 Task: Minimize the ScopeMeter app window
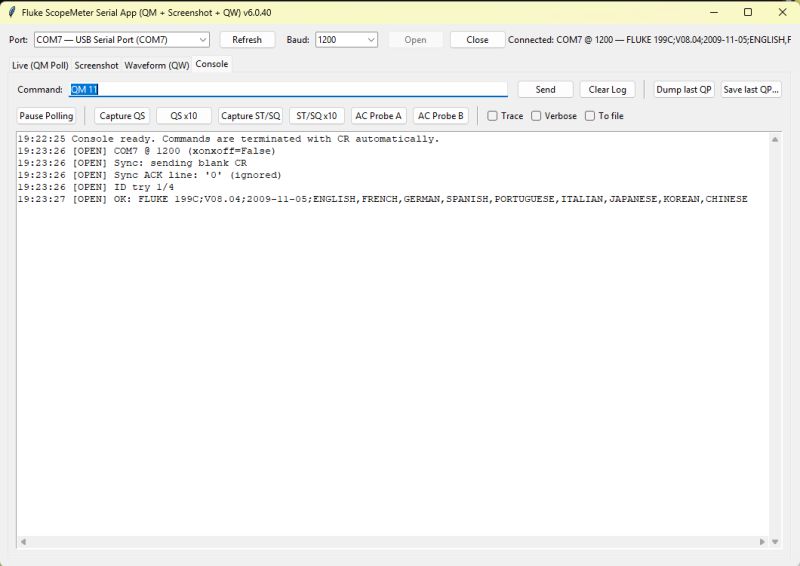(714, 12)
